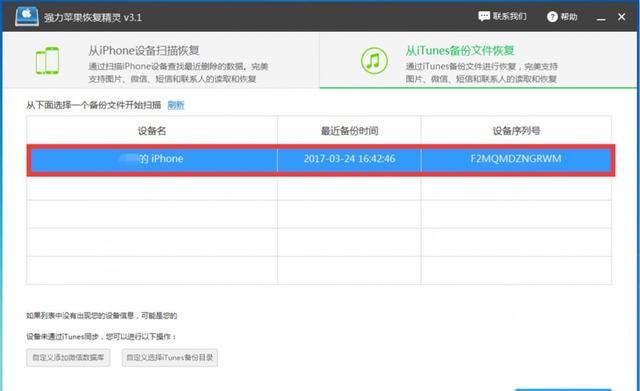Click the blue button at bottom right
Image resolution: width=640 pixels, height=391 pixels.
563,390
